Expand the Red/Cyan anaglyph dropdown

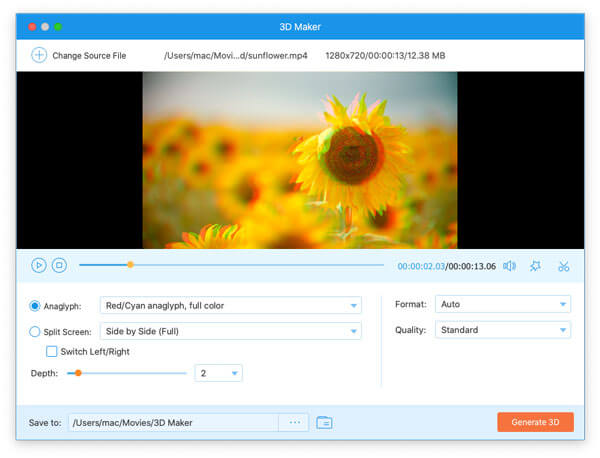click(353, 306)
